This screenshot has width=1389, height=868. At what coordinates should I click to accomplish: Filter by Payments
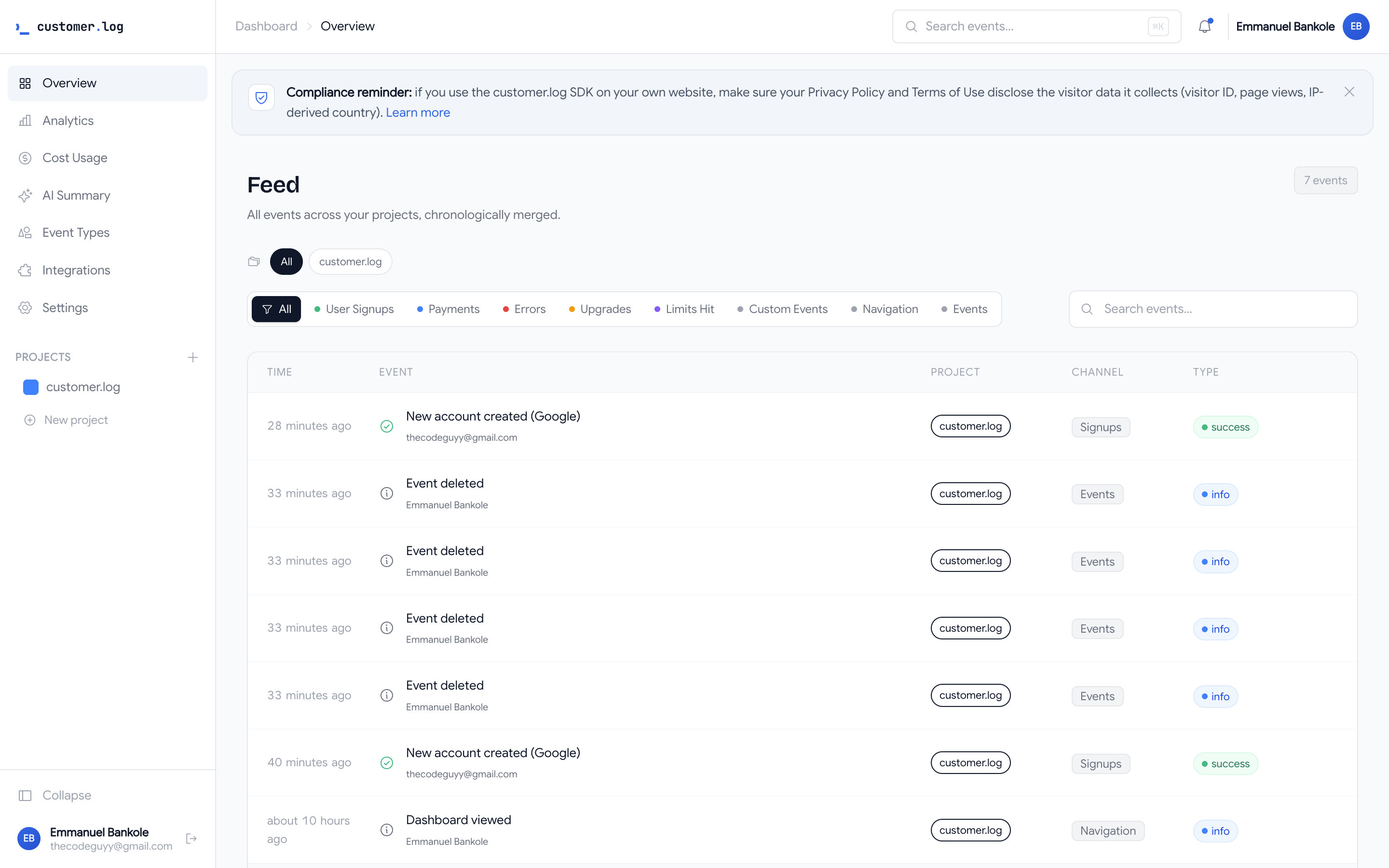pyautogui.click(x=448, y=310)
